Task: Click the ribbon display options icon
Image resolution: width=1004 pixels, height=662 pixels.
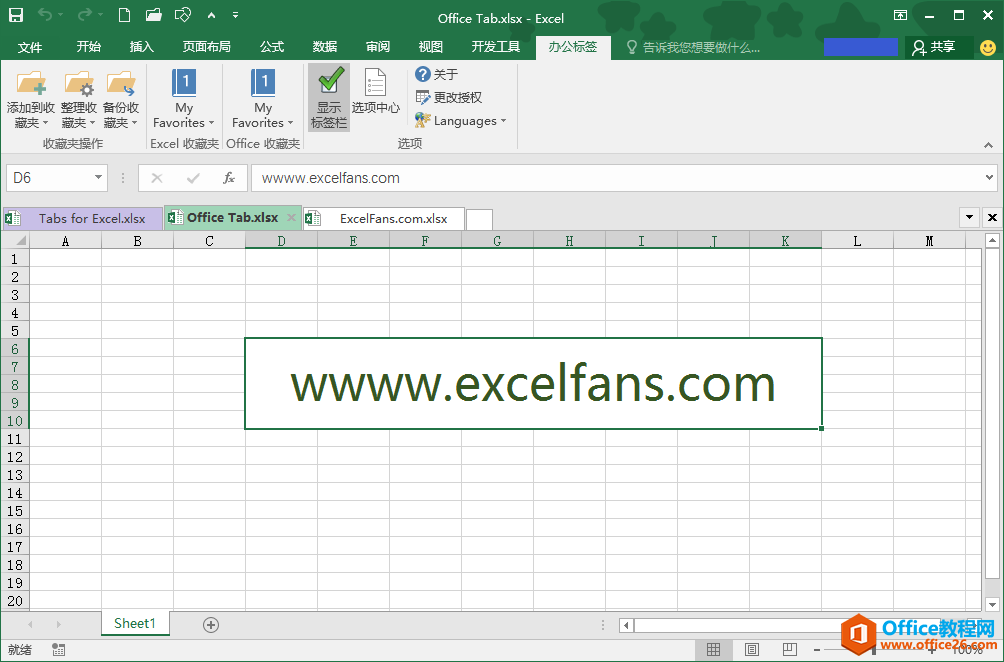Action: pos(900,15)
